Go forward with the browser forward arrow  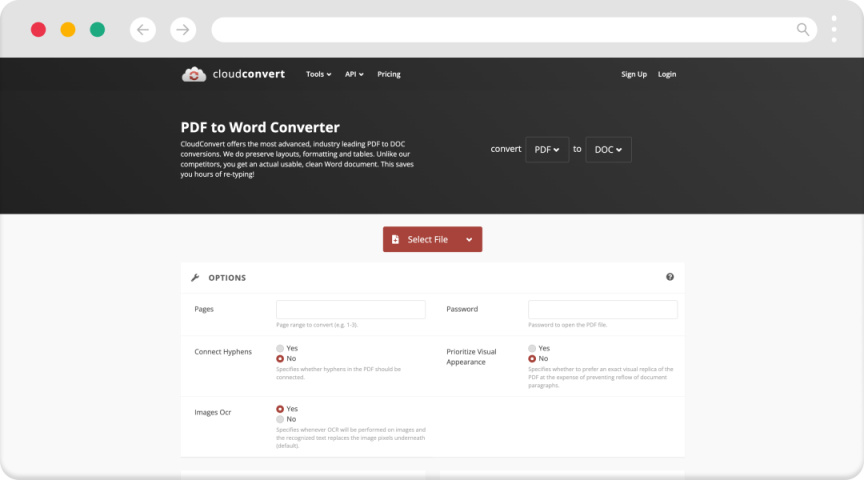183,30
